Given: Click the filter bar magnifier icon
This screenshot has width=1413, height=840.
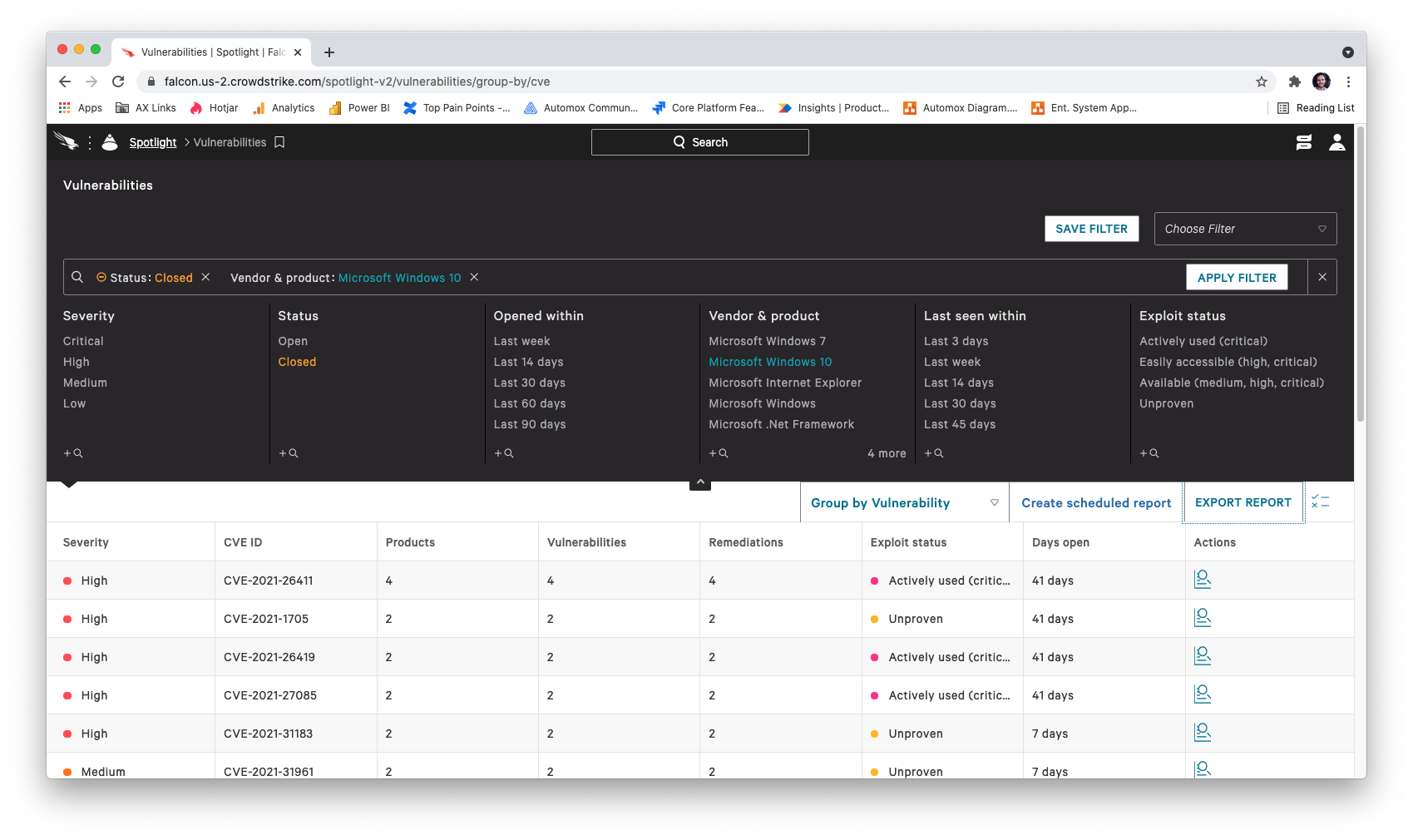Looking at the screenshot, I should coord(77,277).
